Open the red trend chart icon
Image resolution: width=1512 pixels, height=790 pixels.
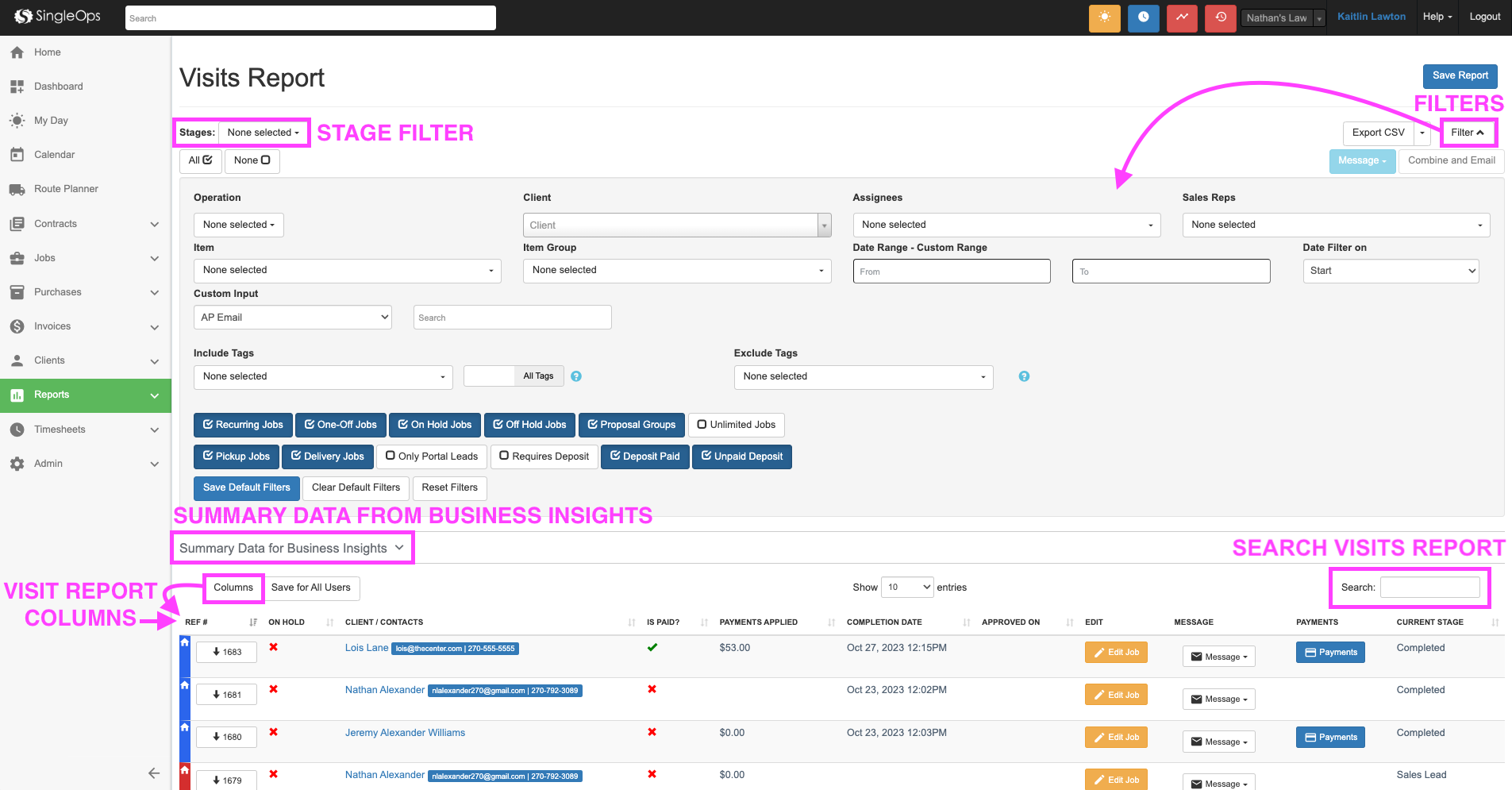[x=1182, y=17]
